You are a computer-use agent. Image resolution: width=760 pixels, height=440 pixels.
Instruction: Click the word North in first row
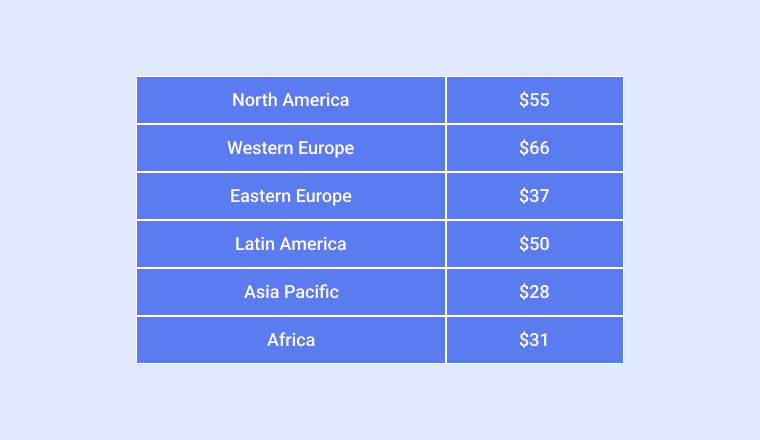(254, 100)
